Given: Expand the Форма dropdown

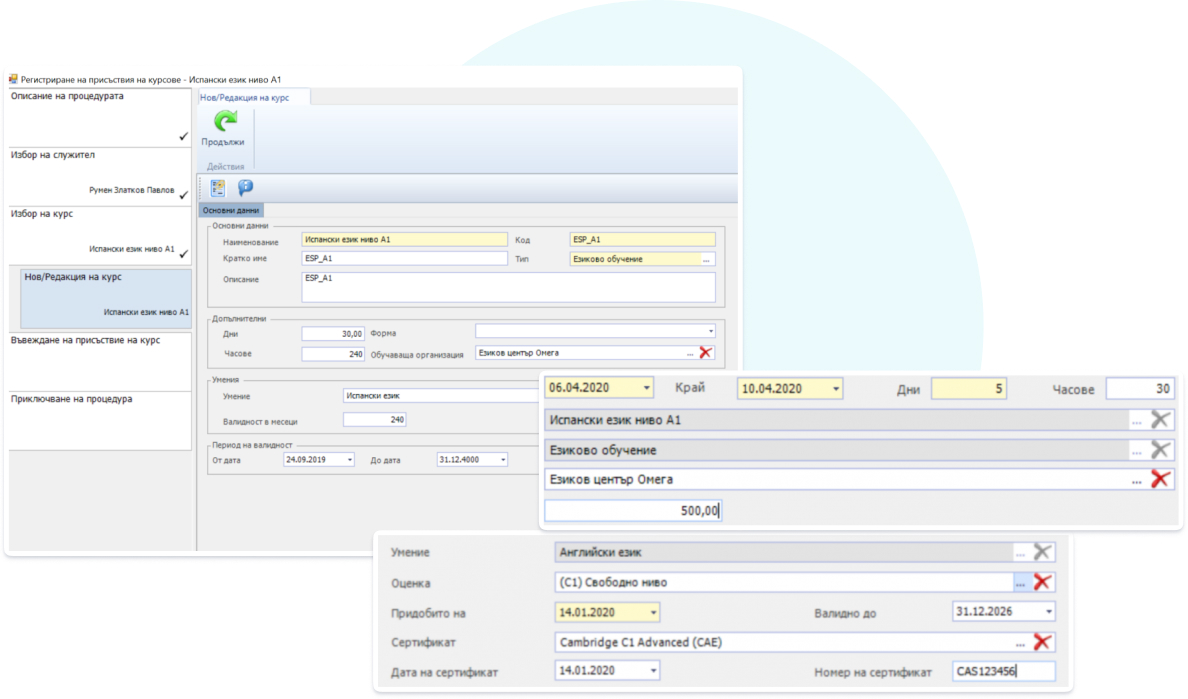Looking at the screenshot, I should click(710, 331).
